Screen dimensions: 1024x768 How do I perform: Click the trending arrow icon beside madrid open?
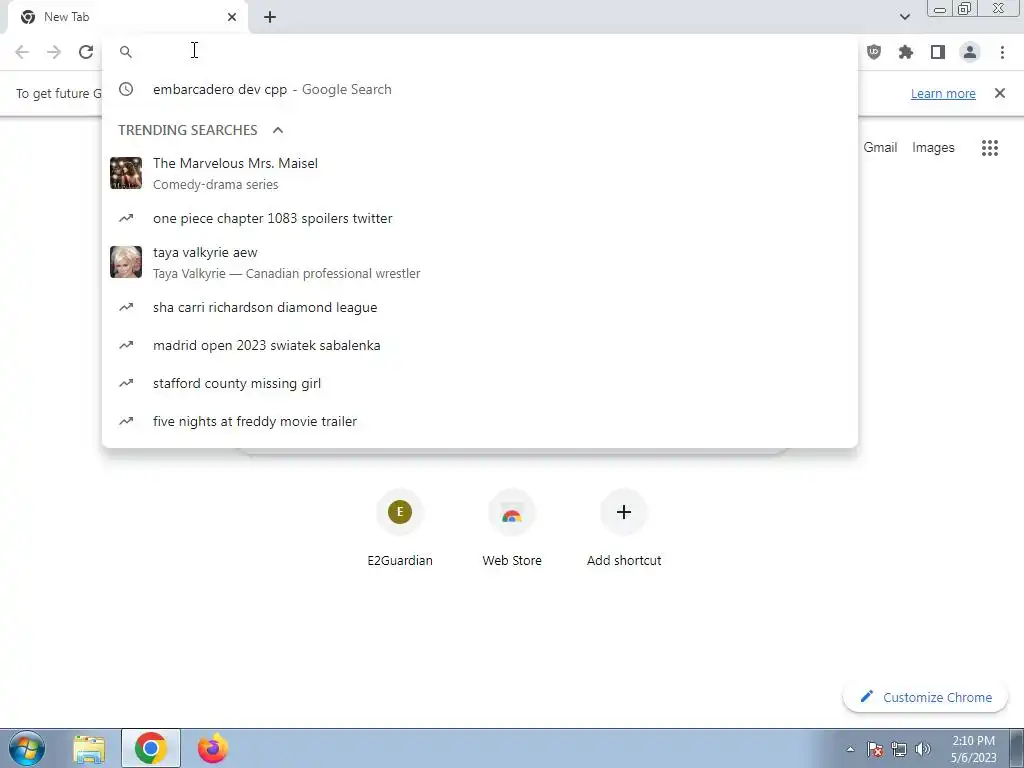click(x=126, y=345)
